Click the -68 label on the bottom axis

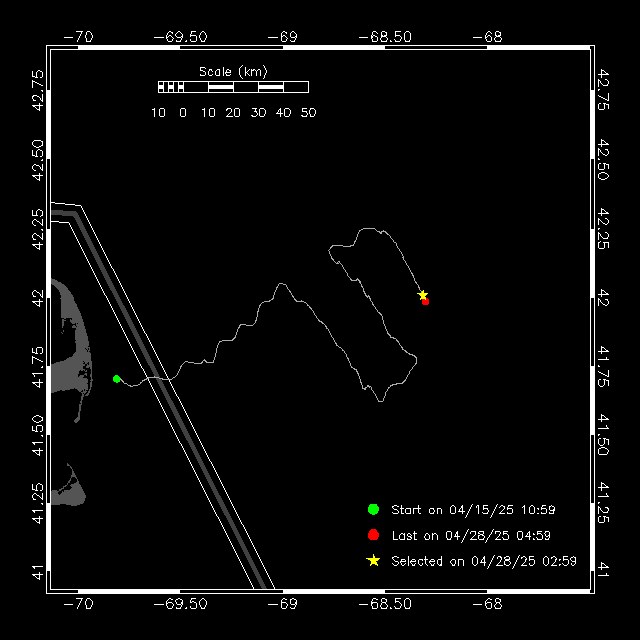pos(492,604)
